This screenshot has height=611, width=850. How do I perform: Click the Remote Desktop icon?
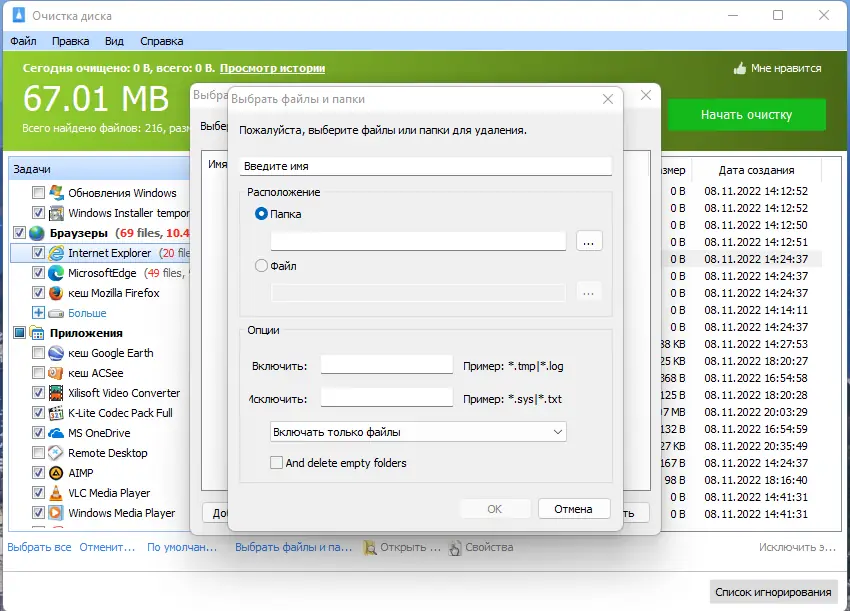click(56, 453)
